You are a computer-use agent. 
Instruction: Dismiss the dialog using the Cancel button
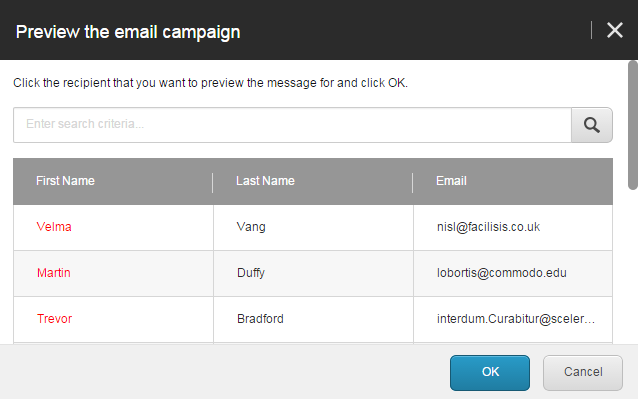click(x=583, y=373)
